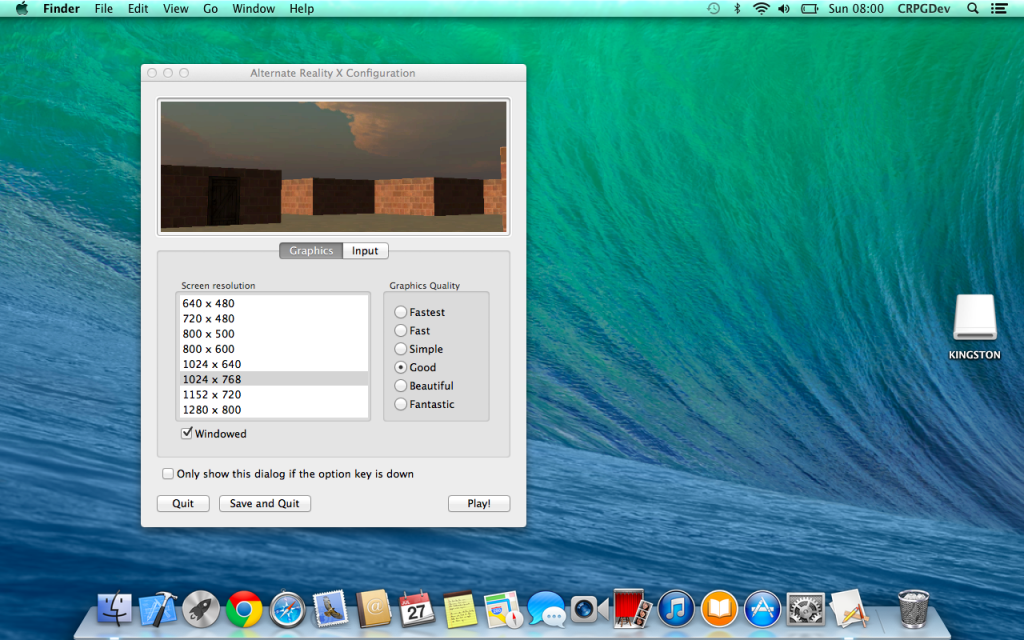The height and width of the screenshot is (640, 1024).
Task: Open Safari compass icon in dock
Action: [287, 609]
